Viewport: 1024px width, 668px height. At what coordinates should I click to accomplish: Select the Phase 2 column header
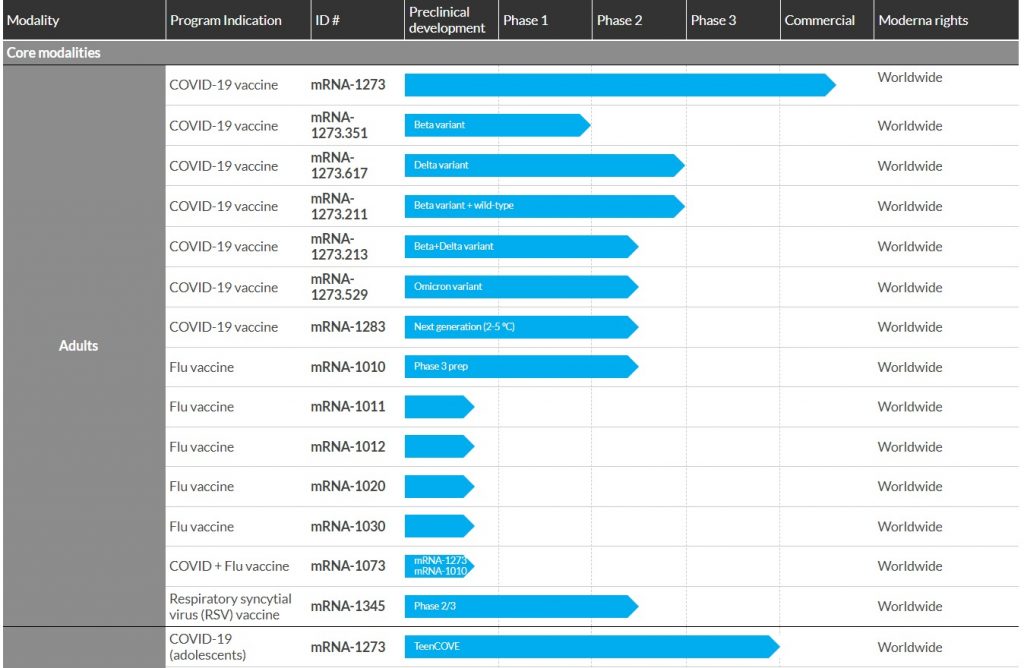point(639,20)
